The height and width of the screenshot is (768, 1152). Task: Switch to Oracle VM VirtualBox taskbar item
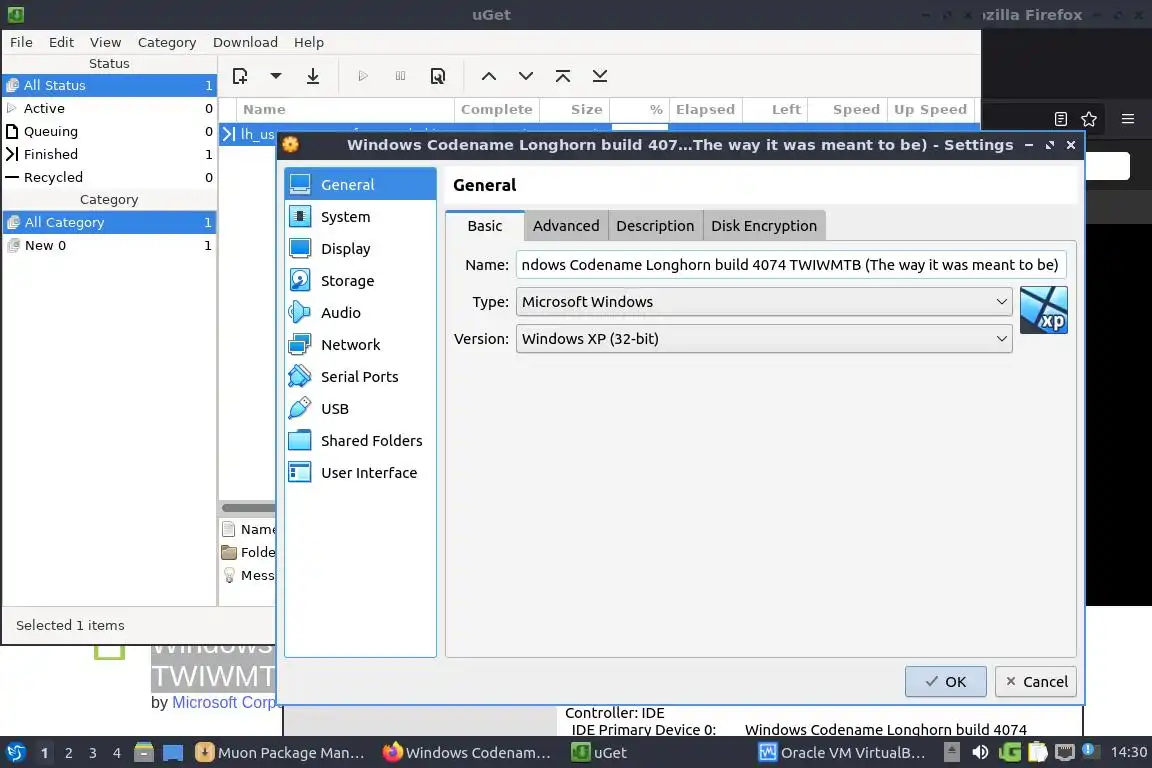[x=843, y=753]
